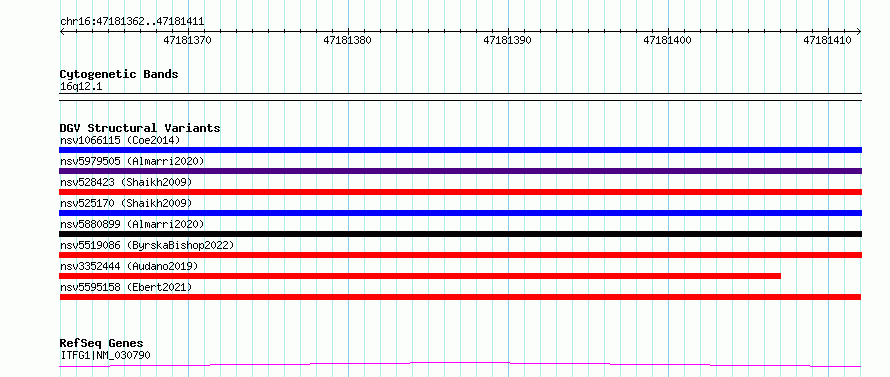
Task: Open variant nsv1066115 (Coe2014) label
Action: click(x=120, y=140)
